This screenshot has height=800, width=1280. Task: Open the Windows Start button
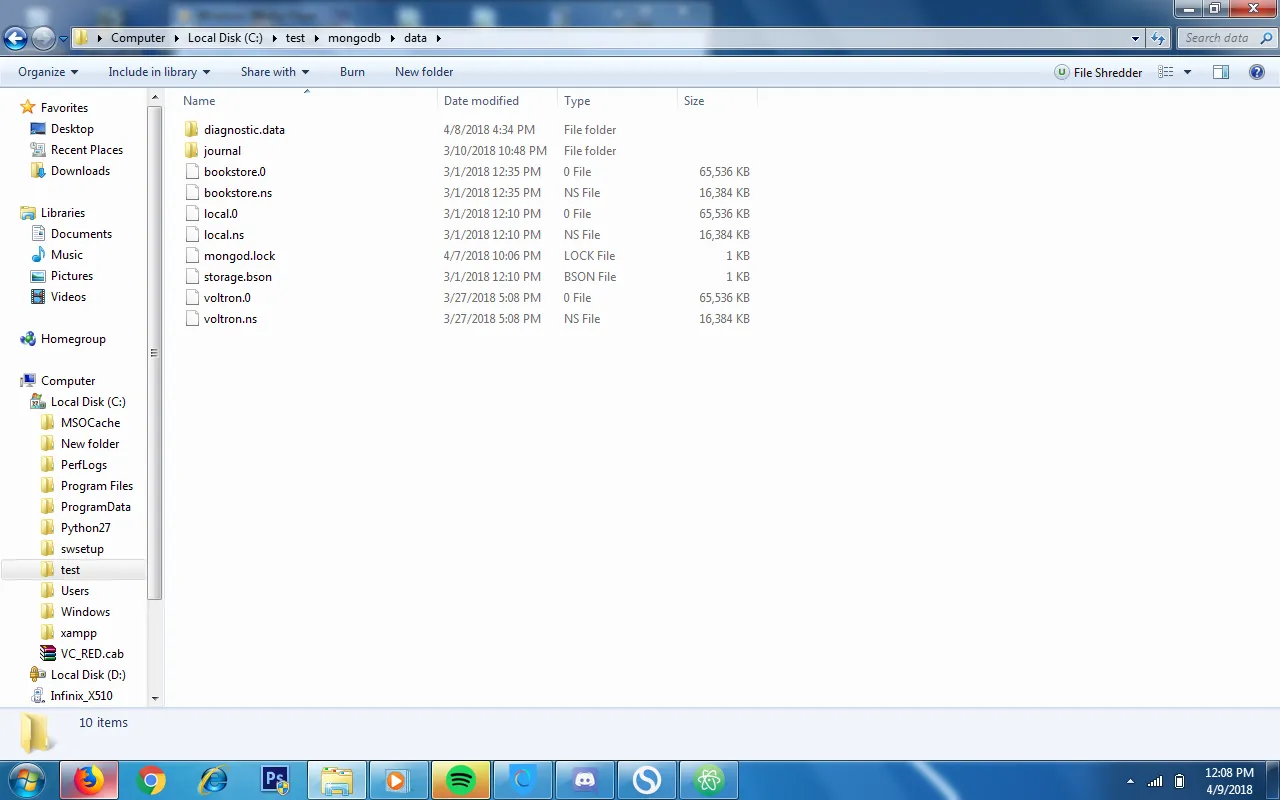(x=25, y=780)
